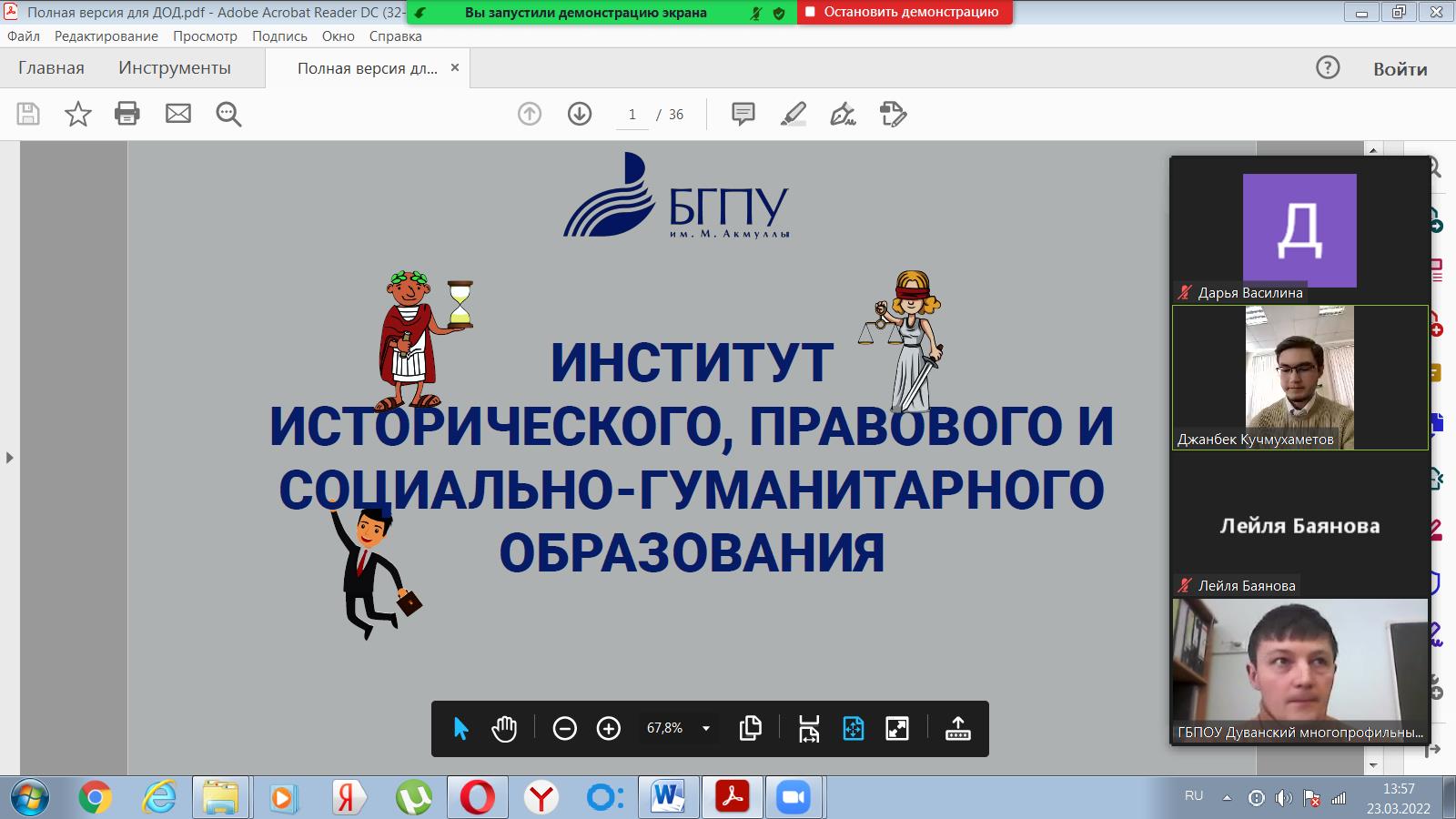Click the print file icon

pos(127,114)
